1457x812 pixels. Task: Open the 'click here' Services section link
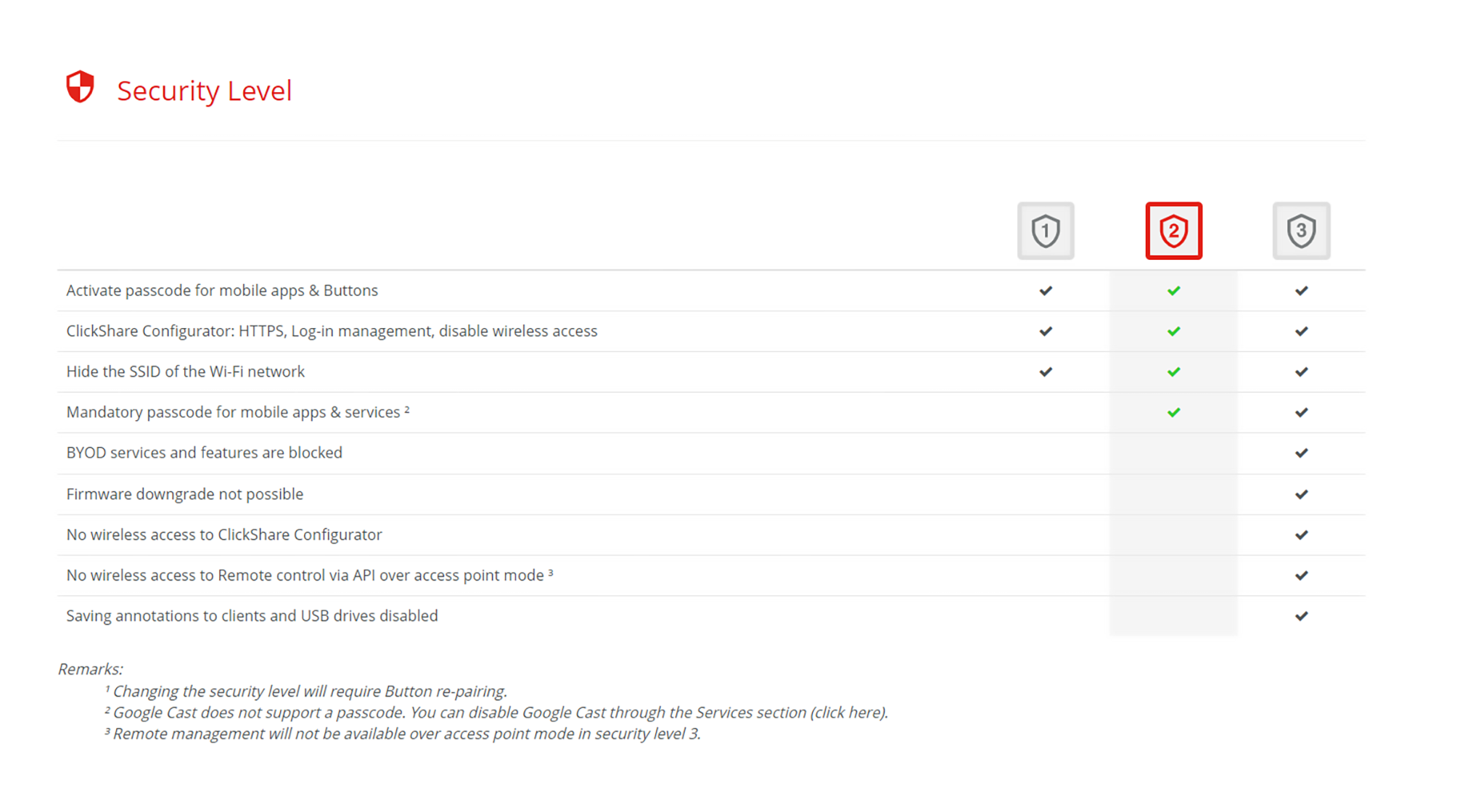[847, 713]
